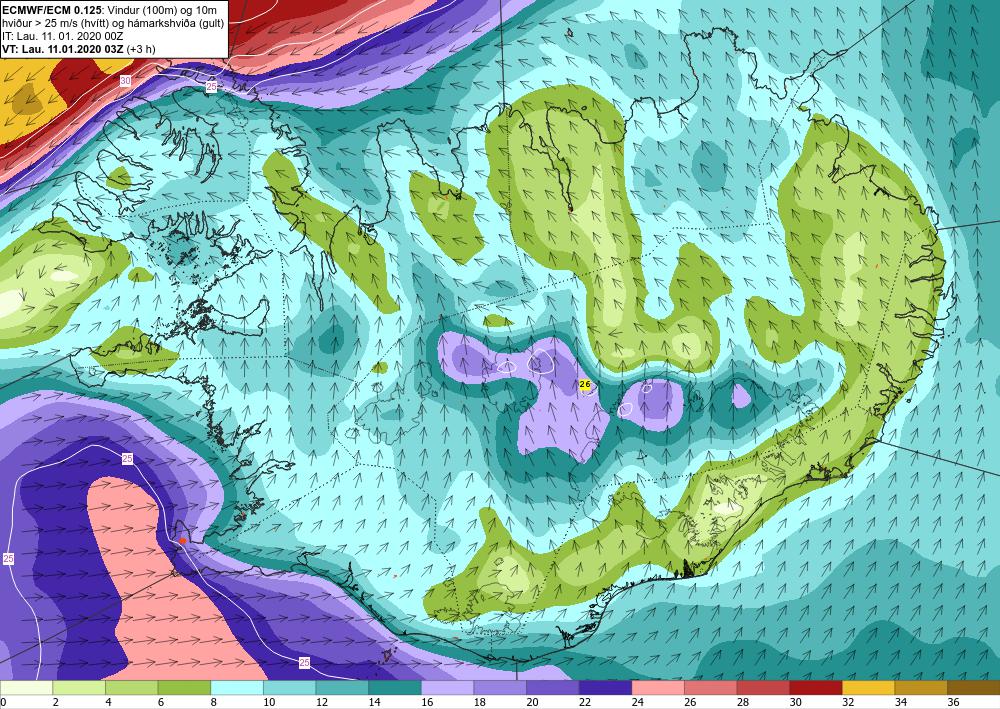1000x709 pixels.
Task: Click the pale yellow 0–2 m/s legend swatch
Action: pyautogui.click(x=26, y=687)
